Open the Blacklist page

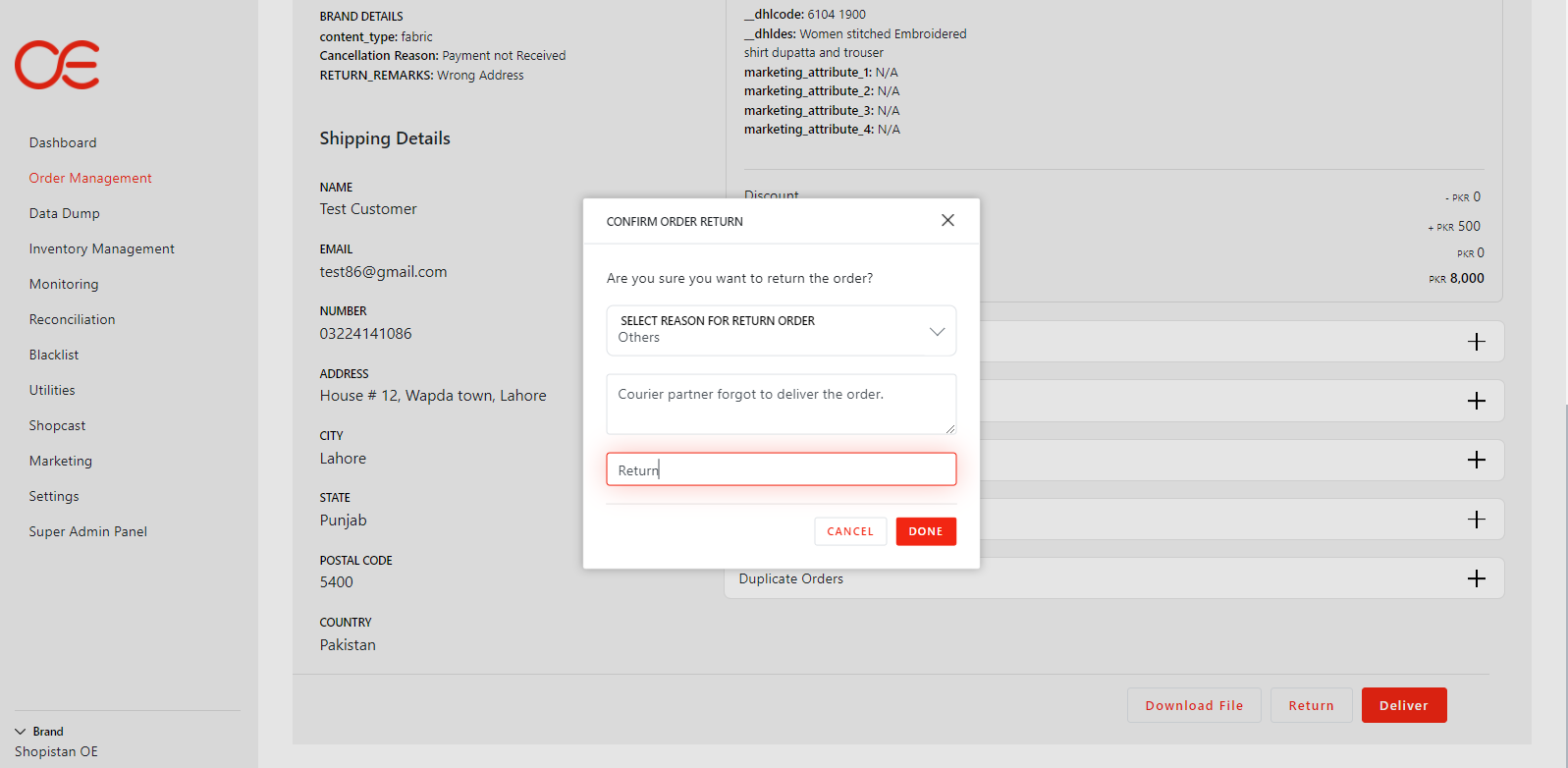pos(54,355)
